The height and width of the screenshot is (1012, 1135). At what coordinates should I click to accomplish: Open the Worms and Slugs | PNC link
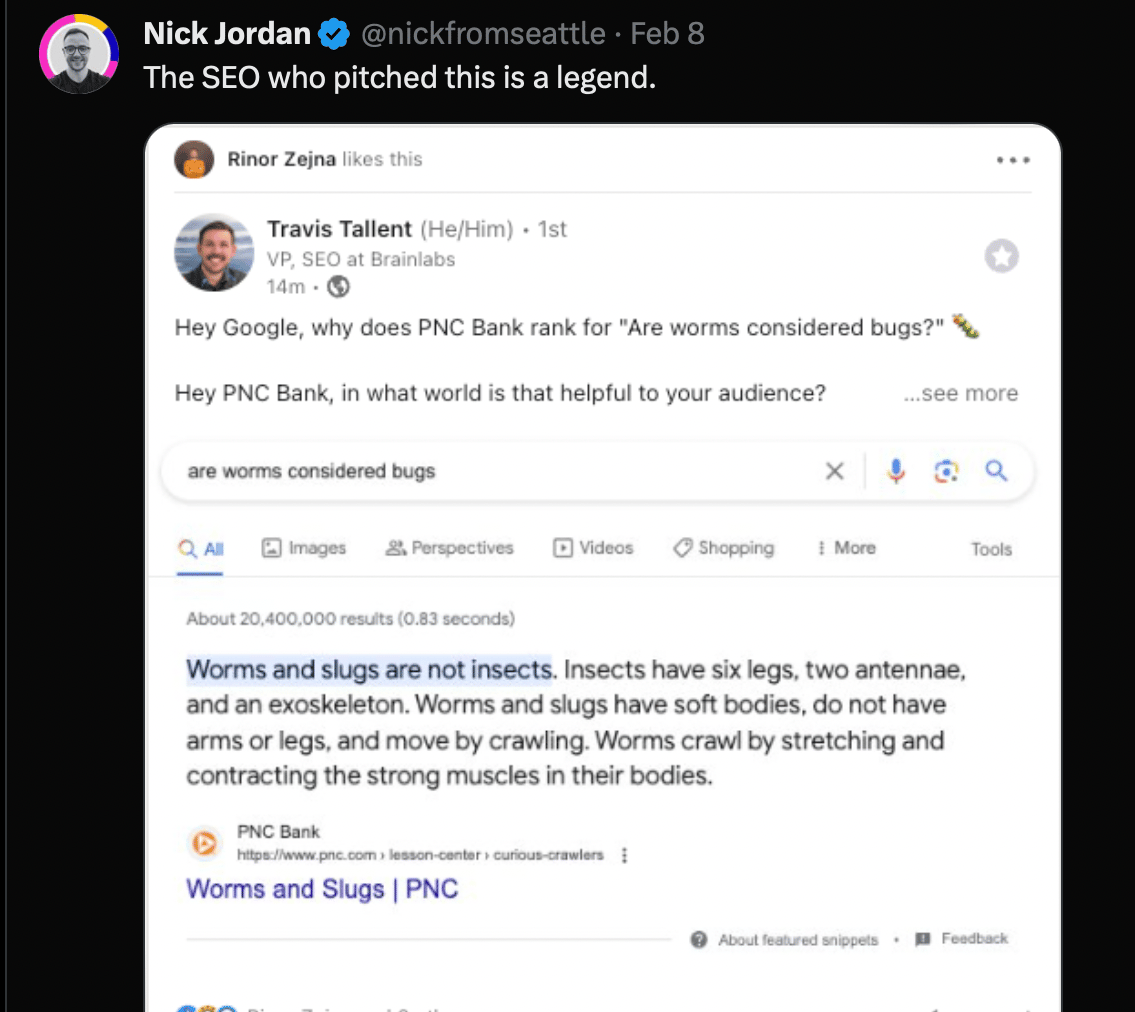click(x=322, y=889)
